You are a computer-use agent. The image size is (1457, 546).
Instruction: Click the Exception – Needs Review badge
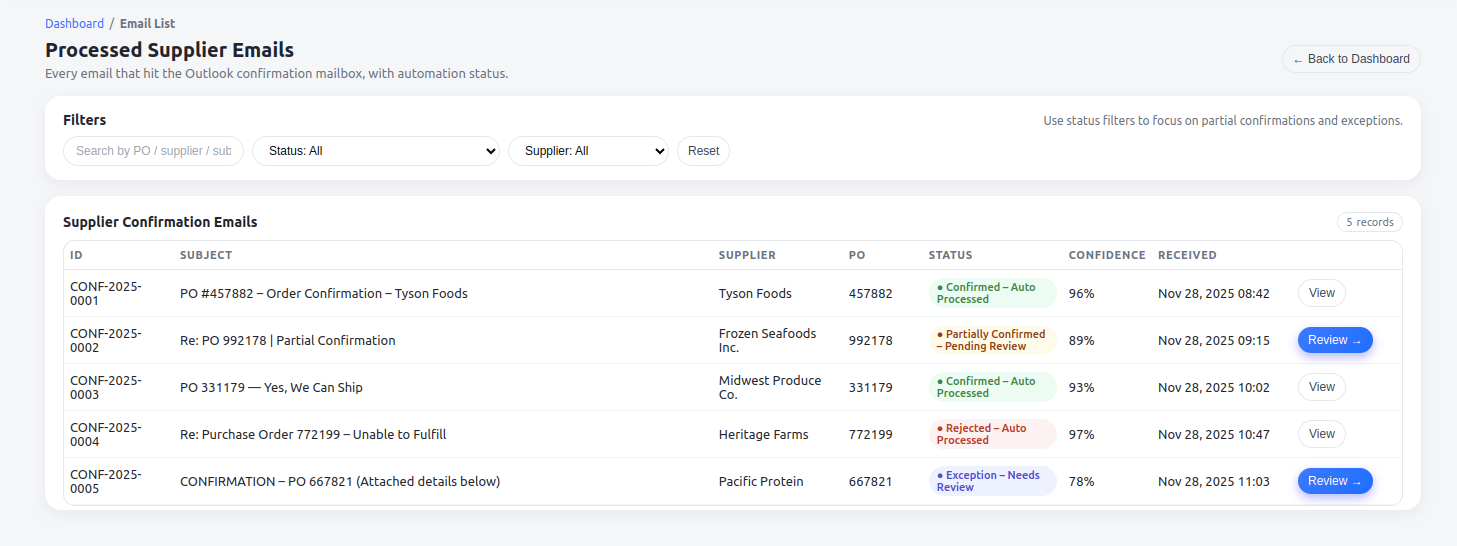[991, 481]
